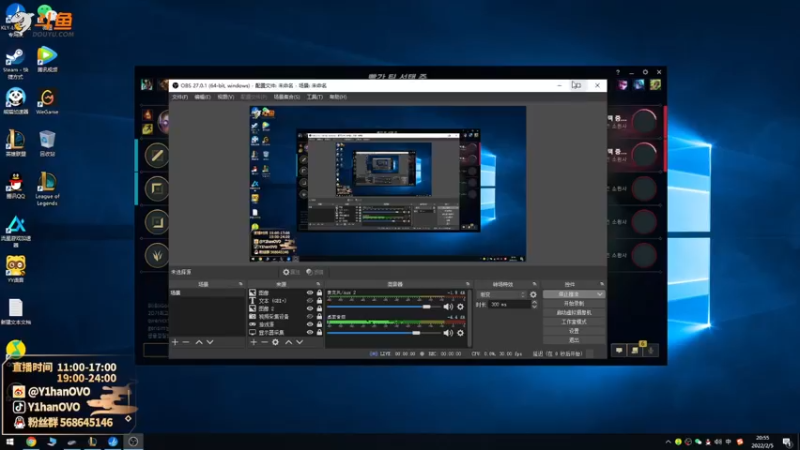Pop out the Controls dock panel

tap(602, 284)
